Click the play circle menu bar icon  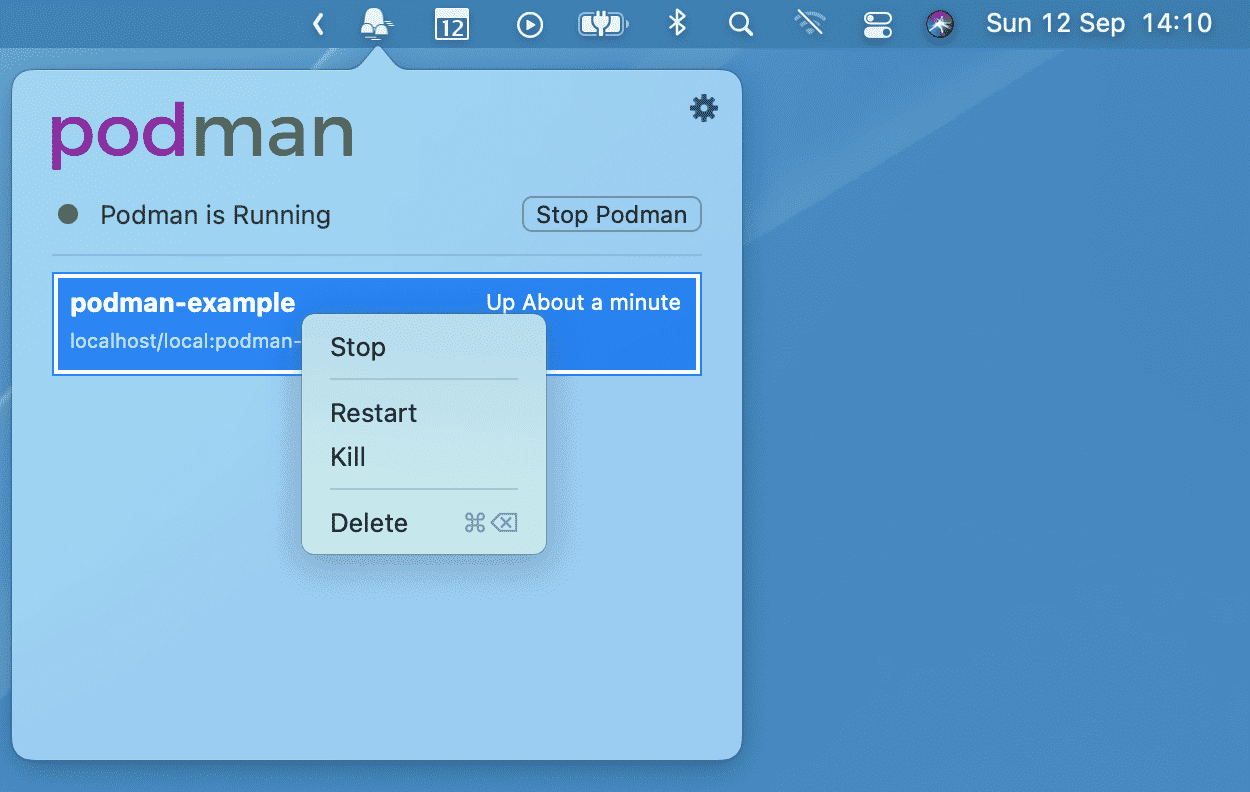click(529, 24)
